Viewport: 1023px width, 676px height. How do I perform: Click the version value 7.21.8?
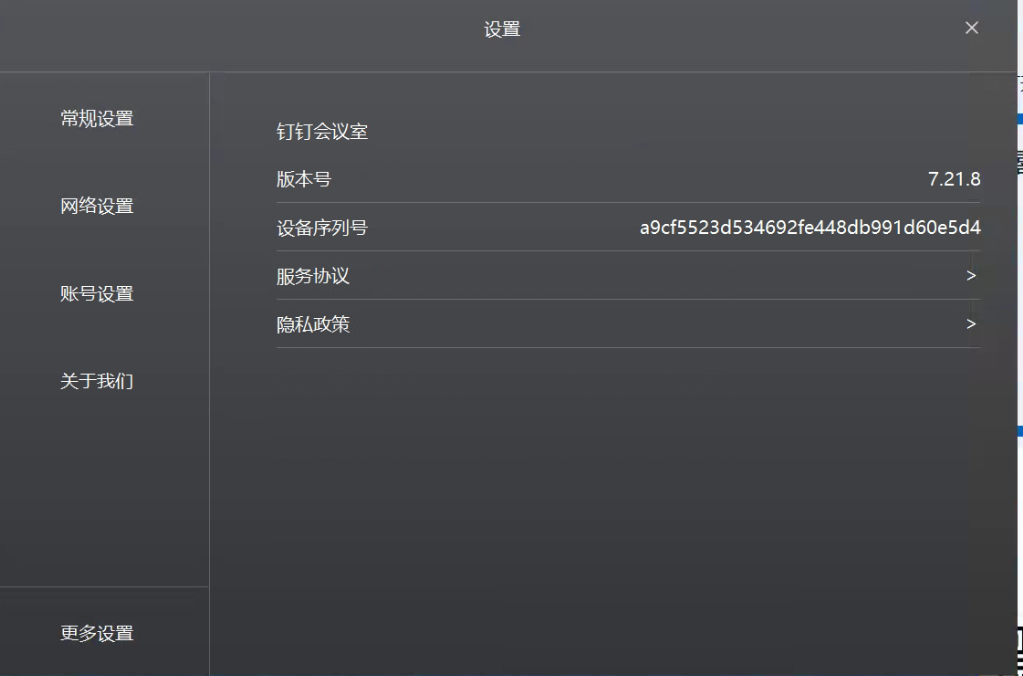tap(954, 179)
